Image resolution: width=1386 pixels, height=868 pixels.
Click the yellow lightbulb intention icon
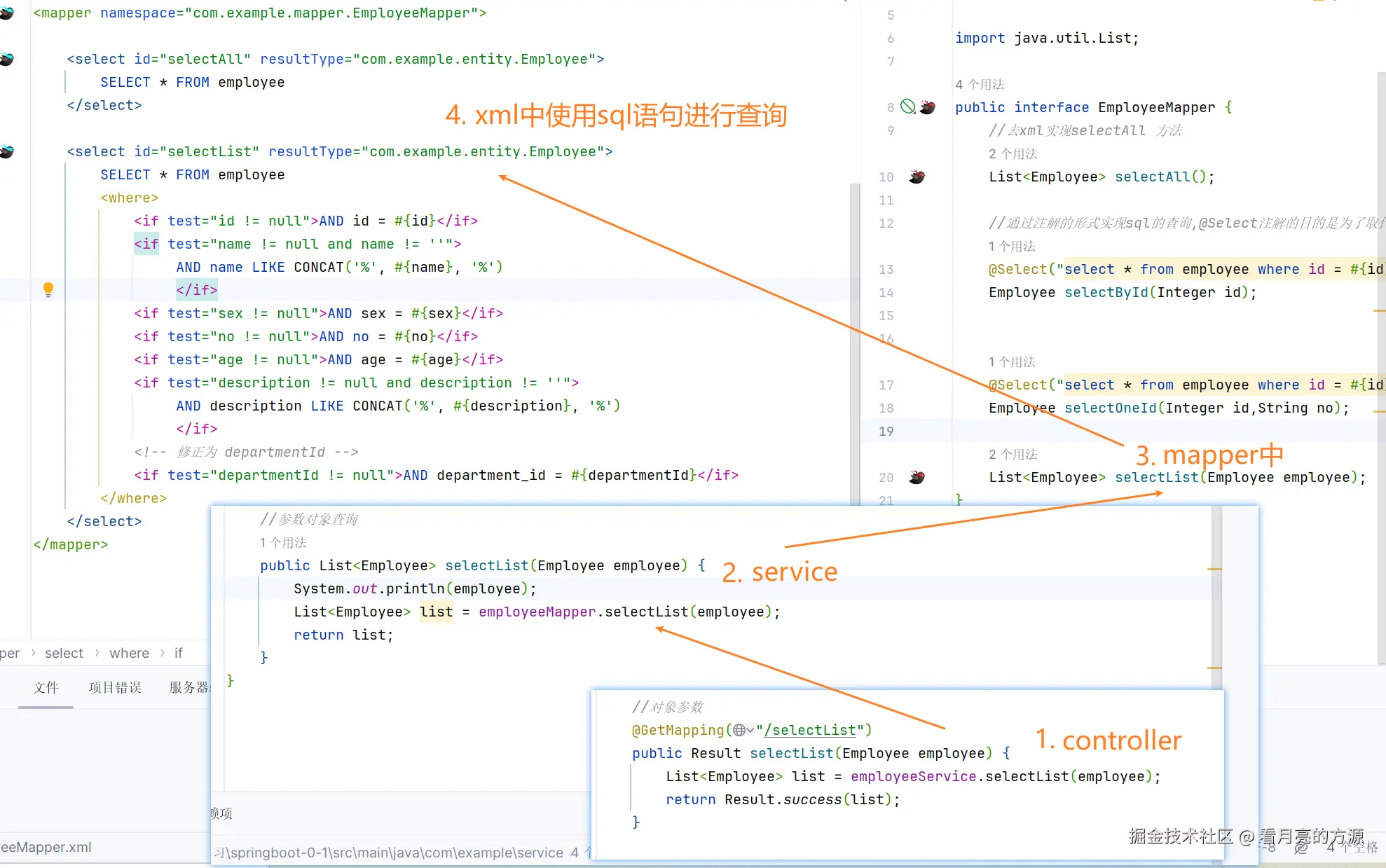pos(48,289)
